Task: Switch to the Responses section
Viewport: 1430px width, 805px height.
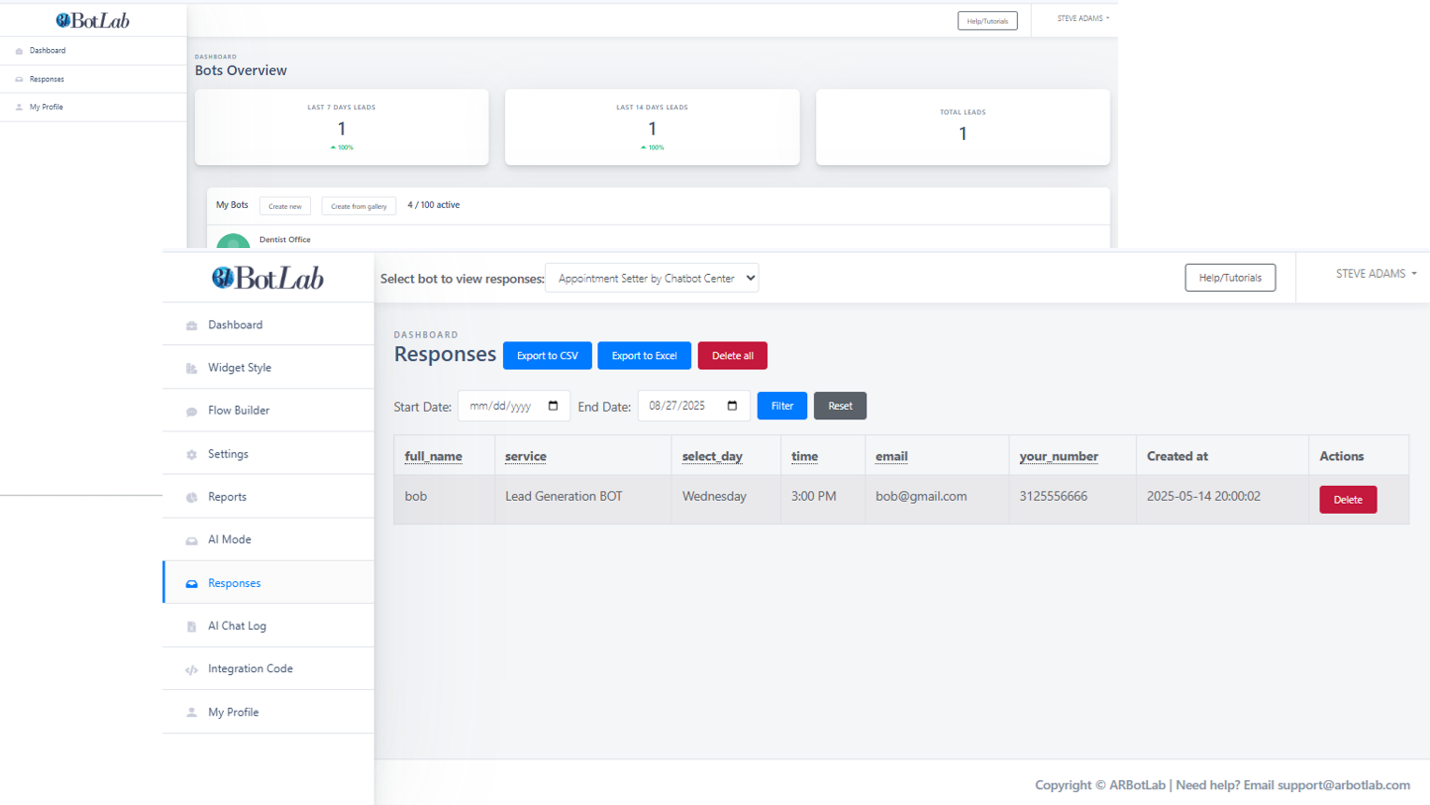Action: (234, 582)
